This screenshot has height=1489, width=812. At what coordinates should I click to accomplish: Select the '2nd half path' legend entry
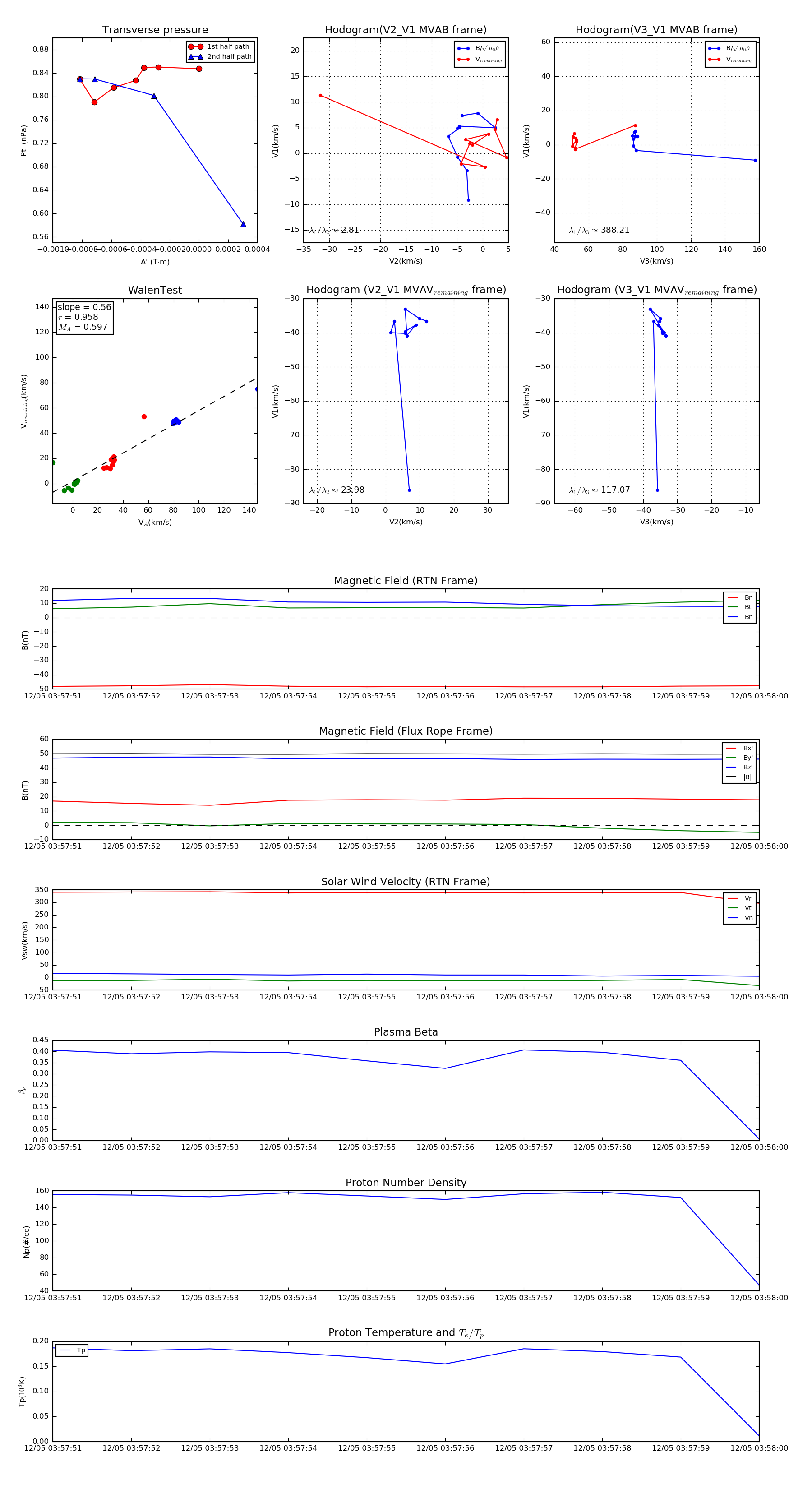coord(220,57)
